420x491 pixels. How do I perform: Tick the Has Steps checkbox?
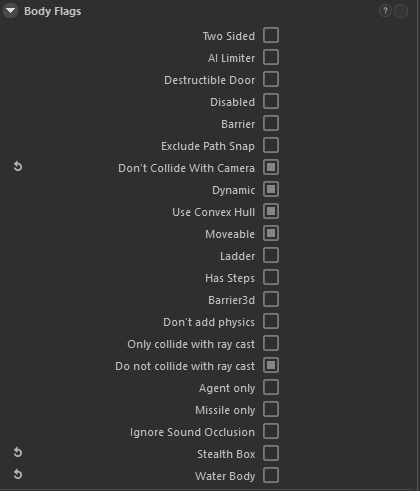pos(271,277)
